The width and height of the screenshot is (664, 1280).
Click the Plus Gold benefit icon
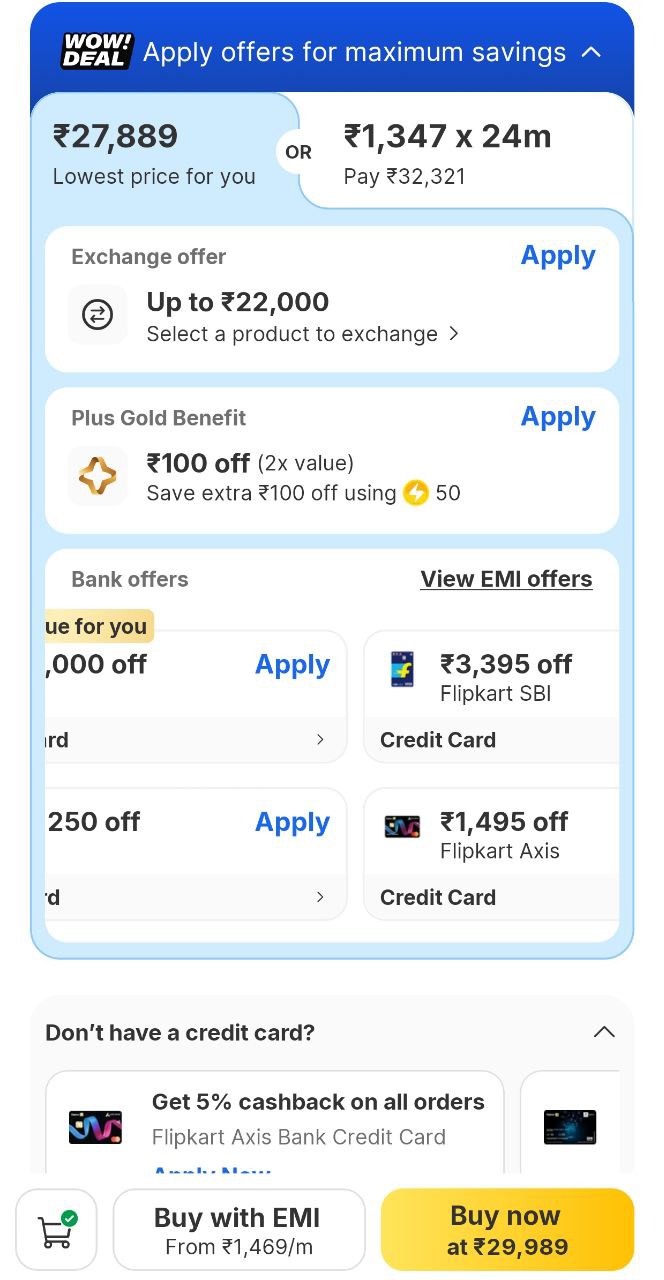[97, 476]
